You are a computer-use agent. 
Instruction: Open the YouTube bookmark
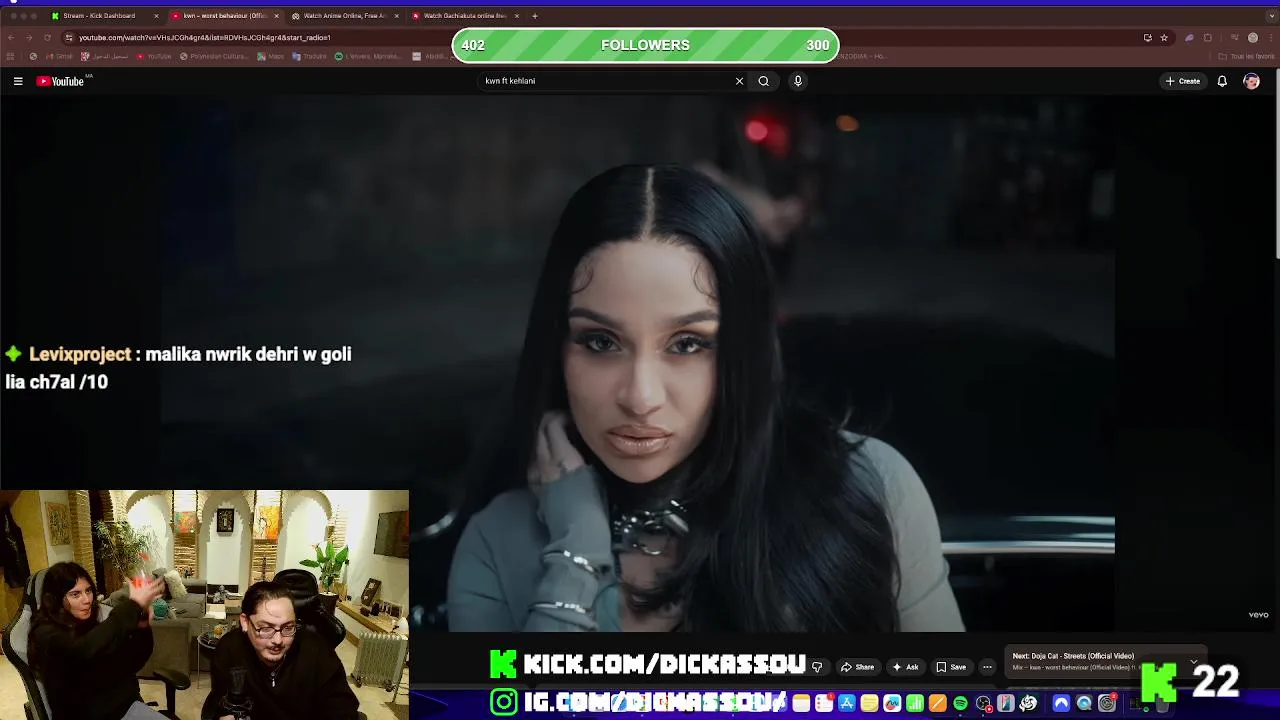[x=154, y=56]
